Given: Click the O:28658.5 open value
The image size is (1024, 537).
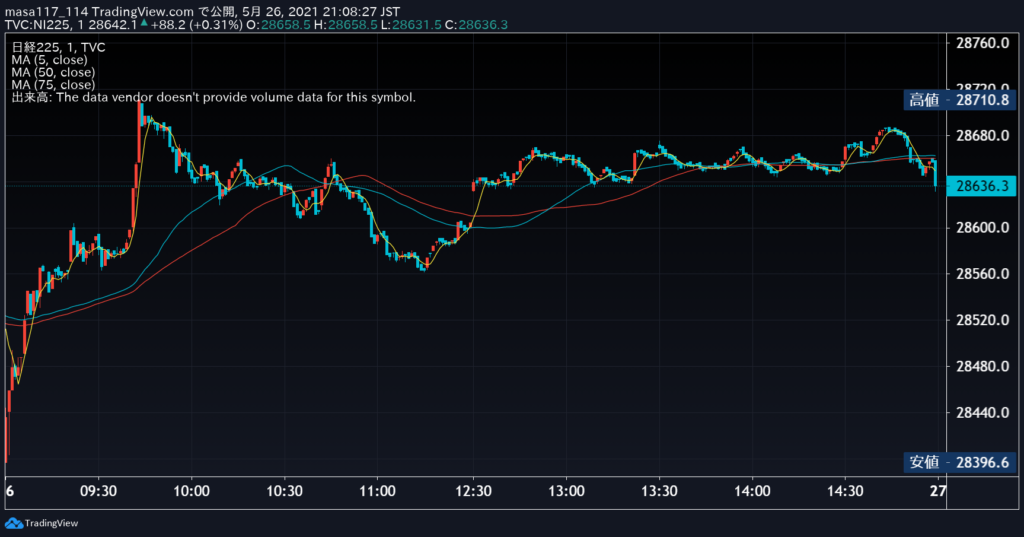Looking at the screenshot, I should (278, 25).
